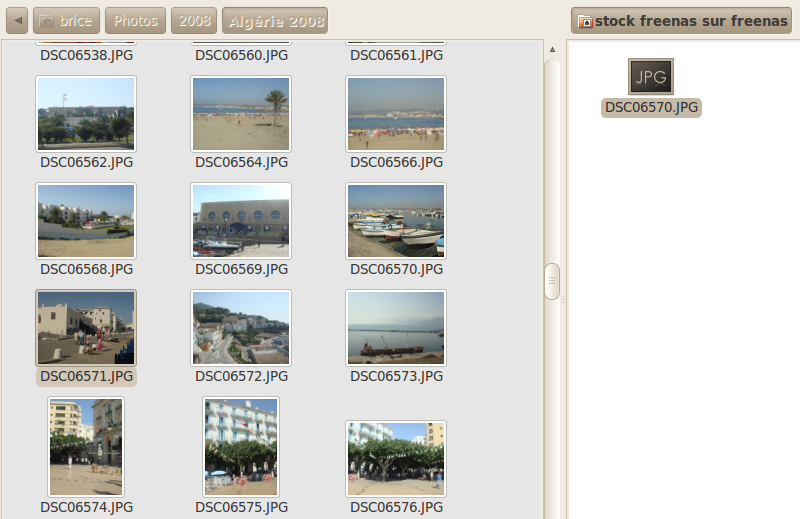Click the DSC06560.JPG file name
This screenshot has width=800, height=519.
[x=241, y=55]
